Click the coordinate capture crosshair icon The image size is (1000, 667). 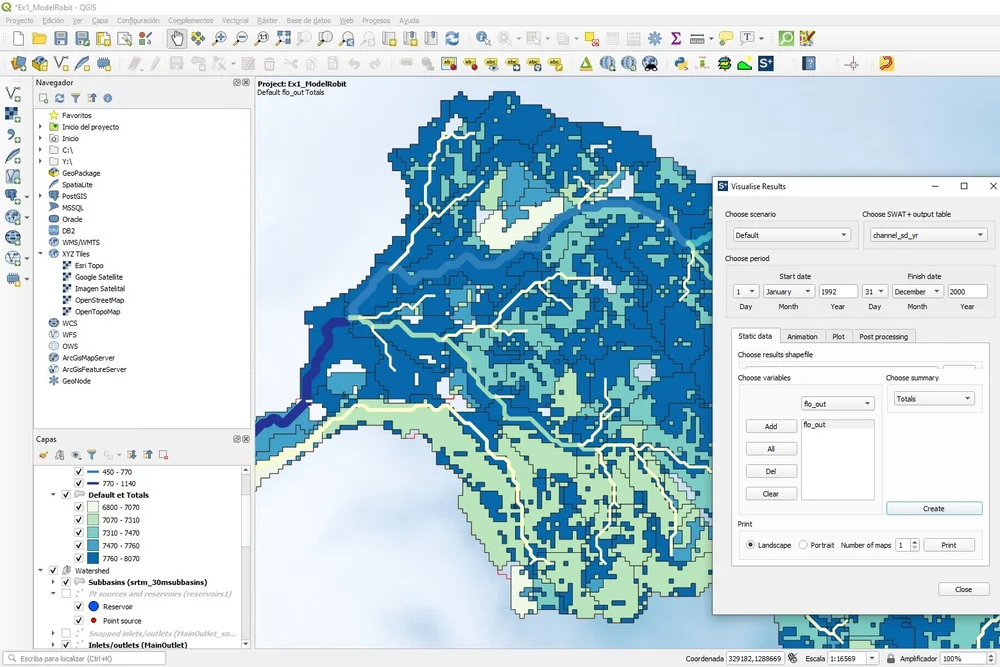(851, 64)
